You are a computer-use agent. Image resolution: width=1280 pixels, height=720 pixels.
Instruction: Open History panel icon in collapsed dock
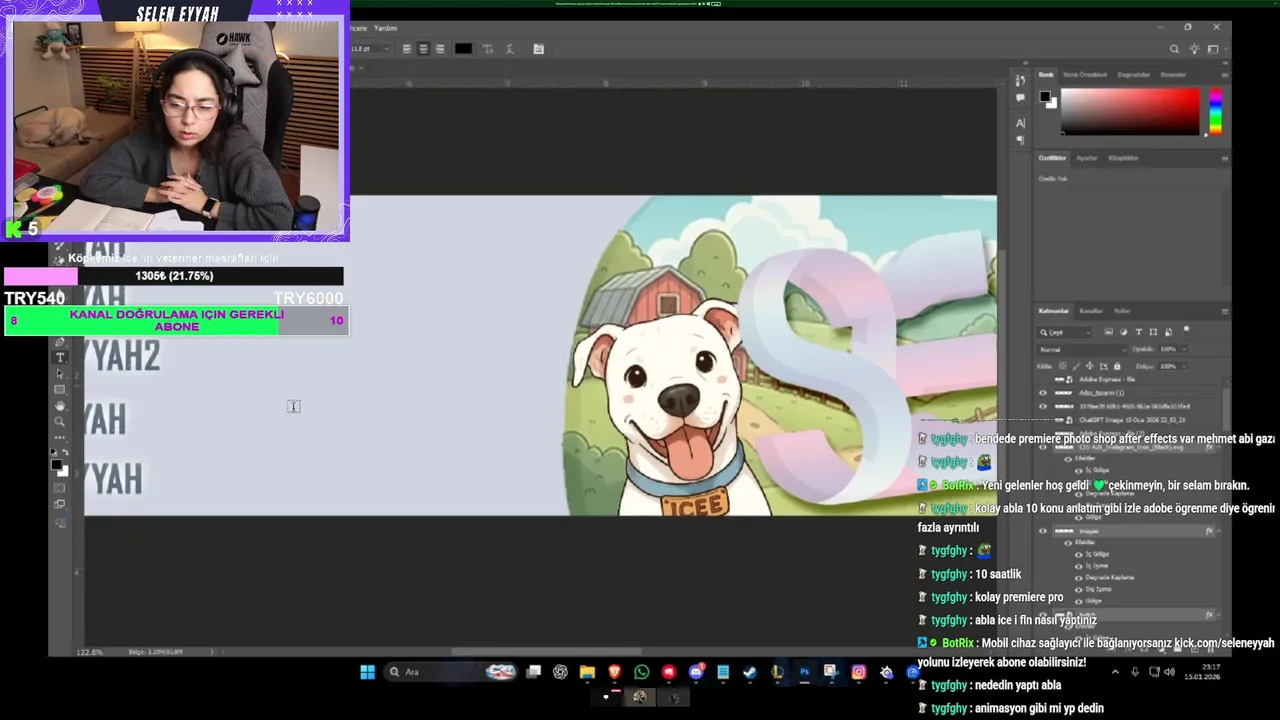pyautogui.click(x=1020, y=80)
